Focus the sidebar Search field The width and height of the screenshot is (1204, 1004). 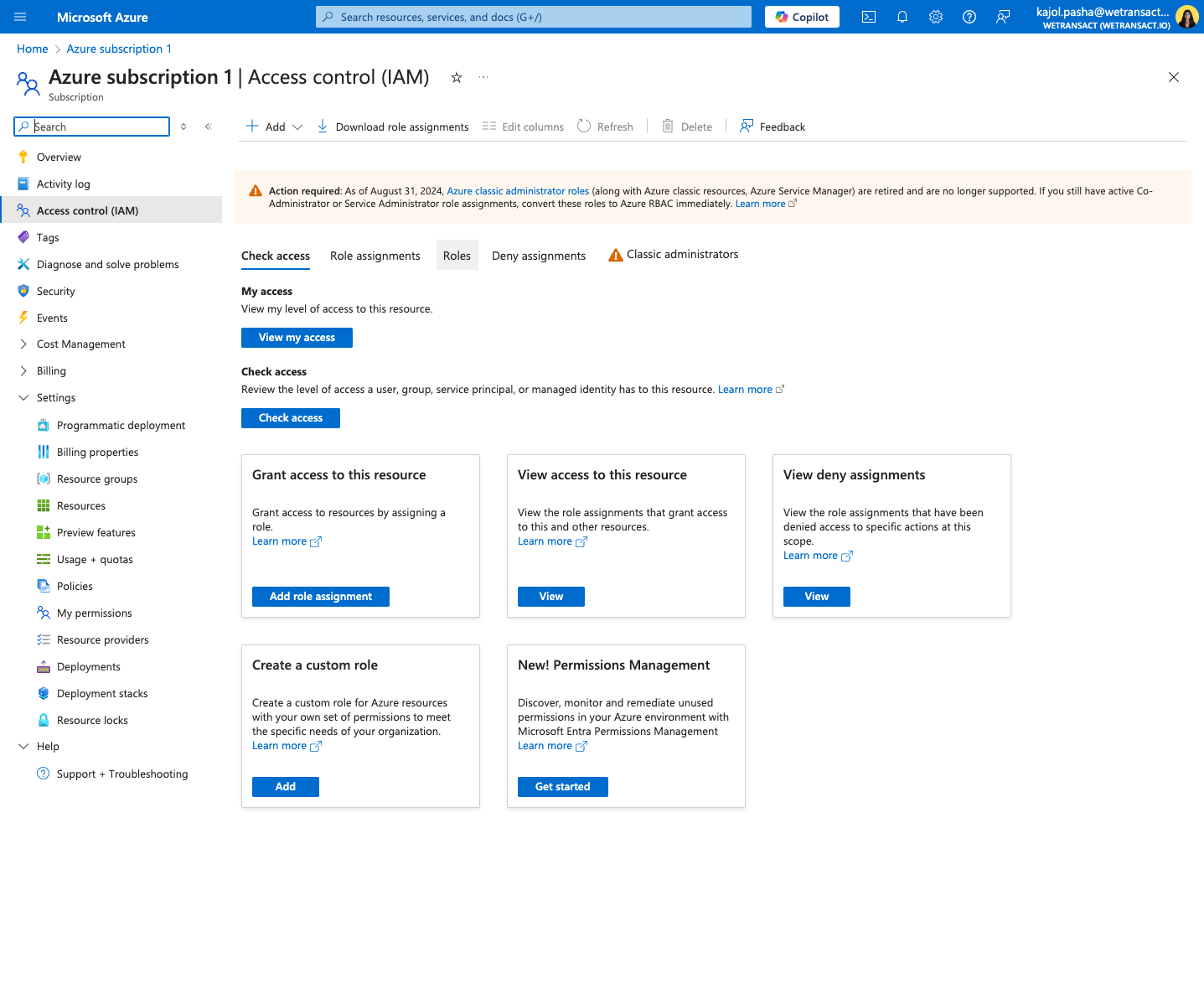[x=92, y=127]
